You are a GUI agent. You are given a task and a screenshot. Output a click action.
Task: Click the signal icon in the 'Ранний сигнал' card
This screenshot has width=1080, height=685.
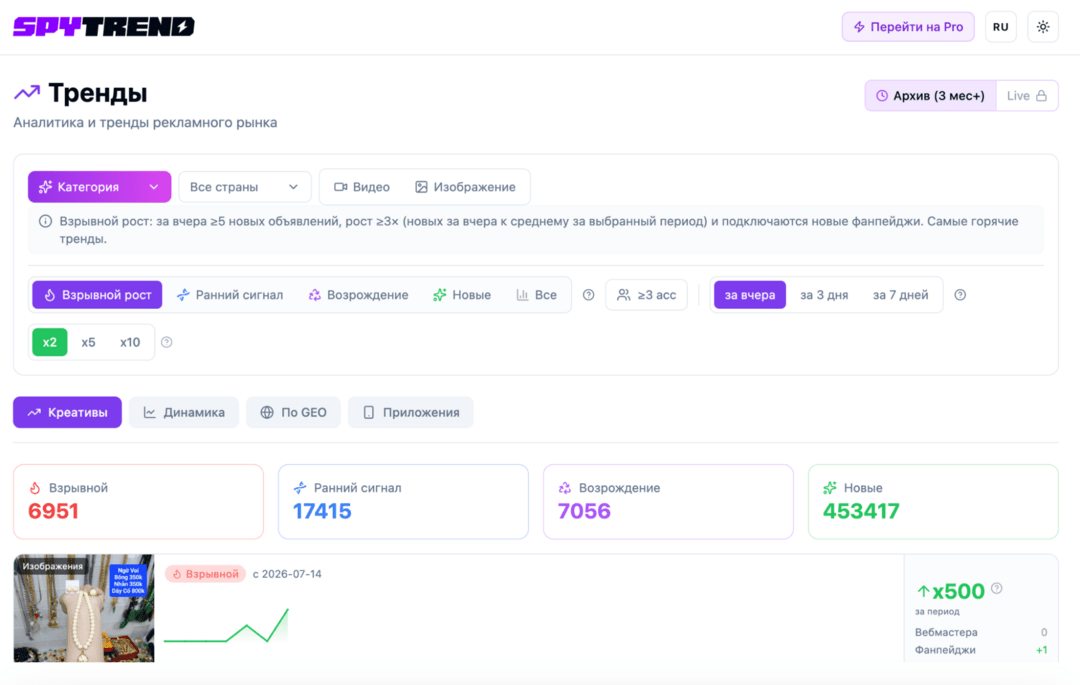click(300, 488)
